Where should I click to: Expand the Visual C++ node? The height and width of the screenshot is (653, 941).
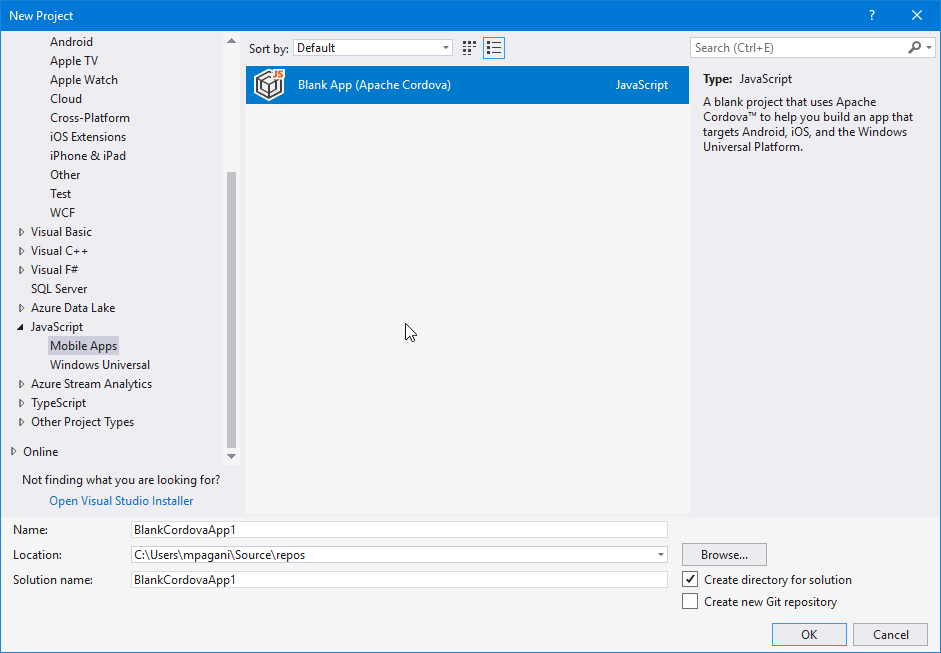pyautogui.click(x=22, y=251)
